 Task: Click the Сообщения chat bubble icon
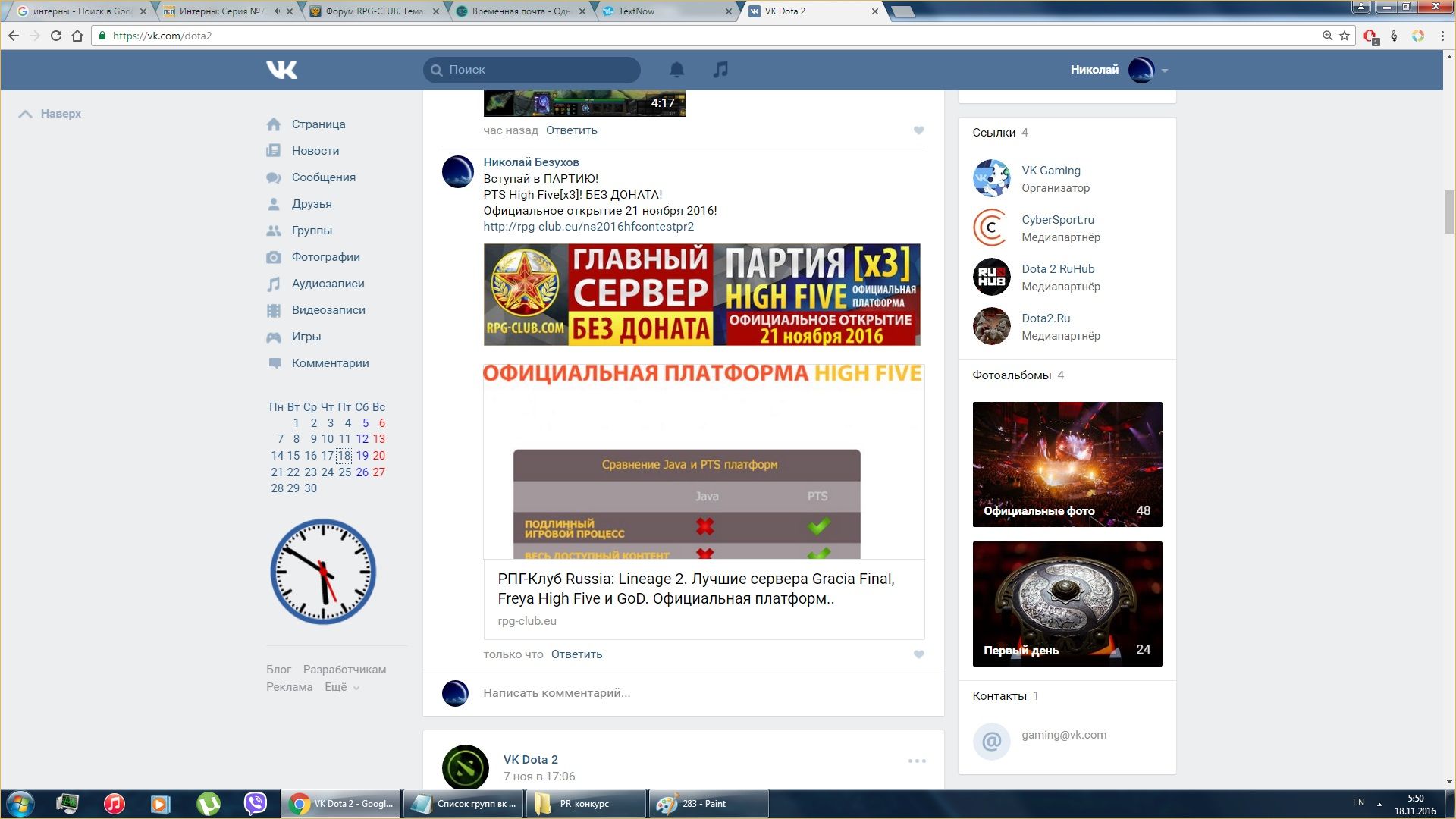274,177
